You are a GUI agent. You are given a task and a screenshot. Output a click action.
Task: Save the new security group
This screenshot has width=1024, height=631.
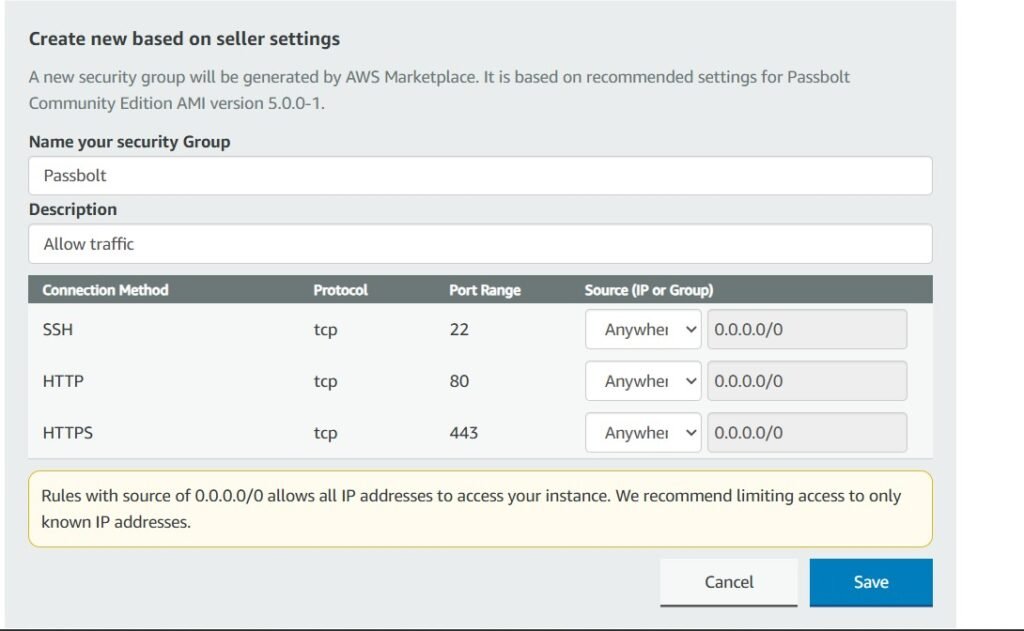(870, 582)
